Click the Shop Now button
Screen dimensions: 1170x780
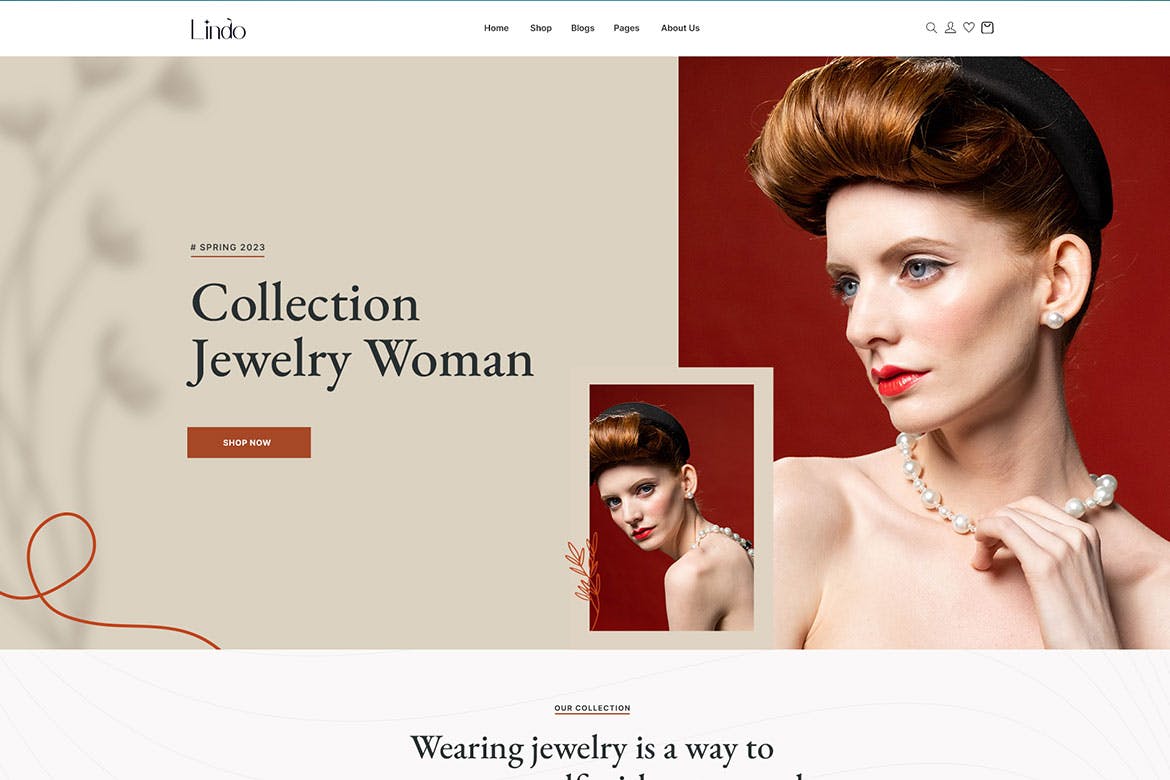pyautogui.click(x=248, y=443)
